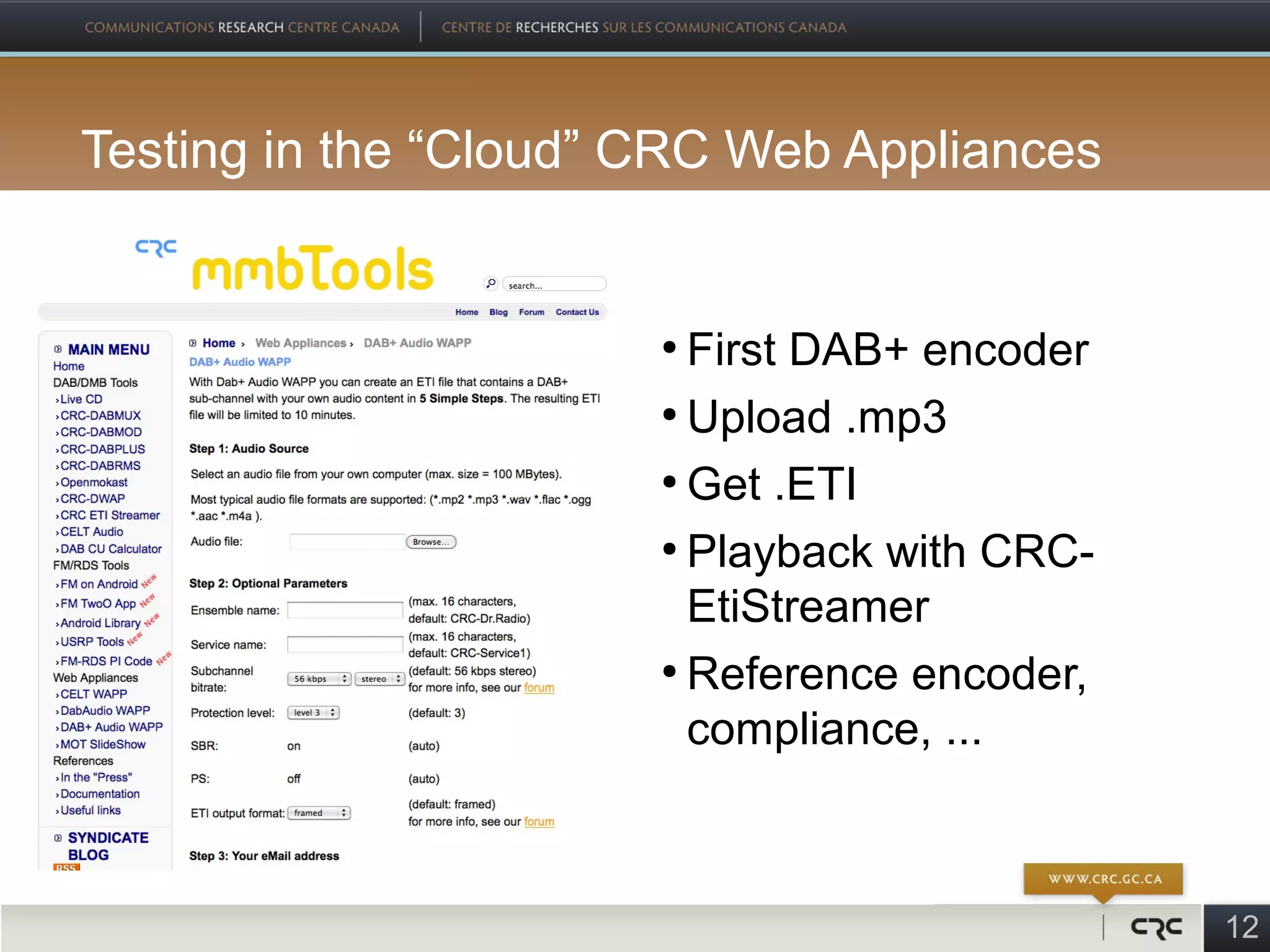The width and height of the screenshot is (1270, 952).
Task: Click the FM/RDS Tools section label
Action: coord(91,565)
